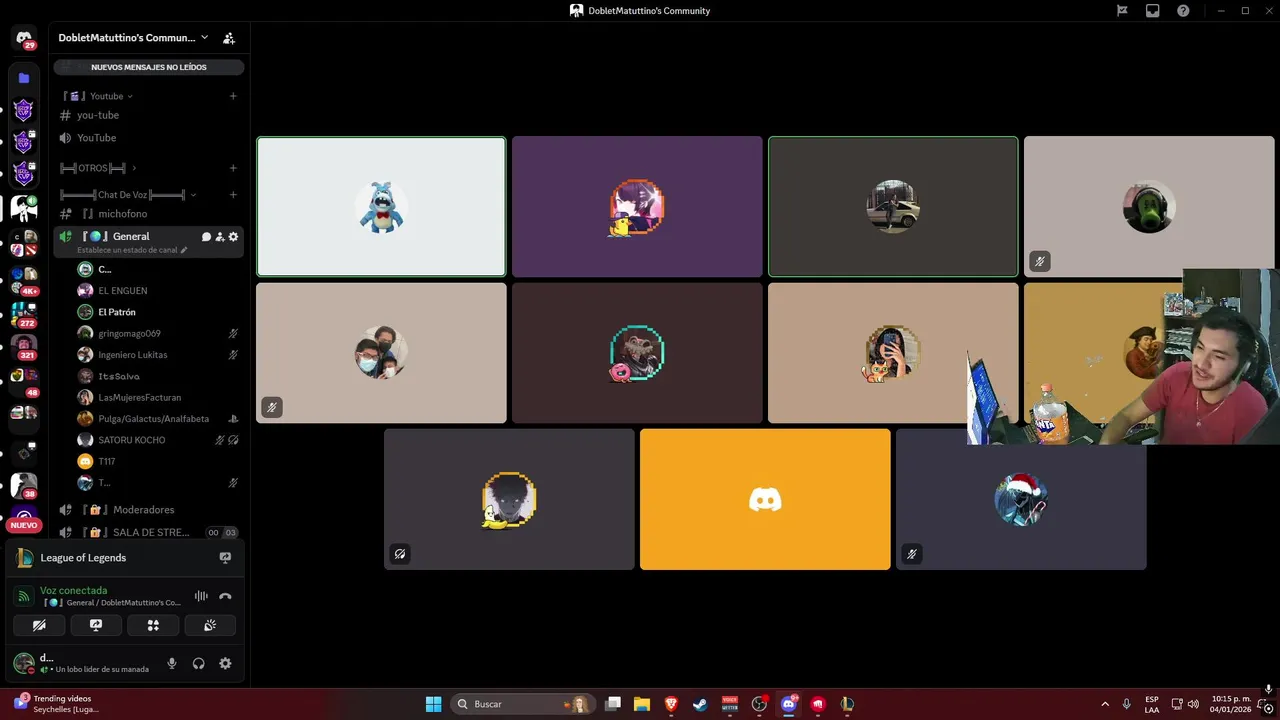Open Discord direct messages home icon

pyautogui.click(x=24, y=38)
